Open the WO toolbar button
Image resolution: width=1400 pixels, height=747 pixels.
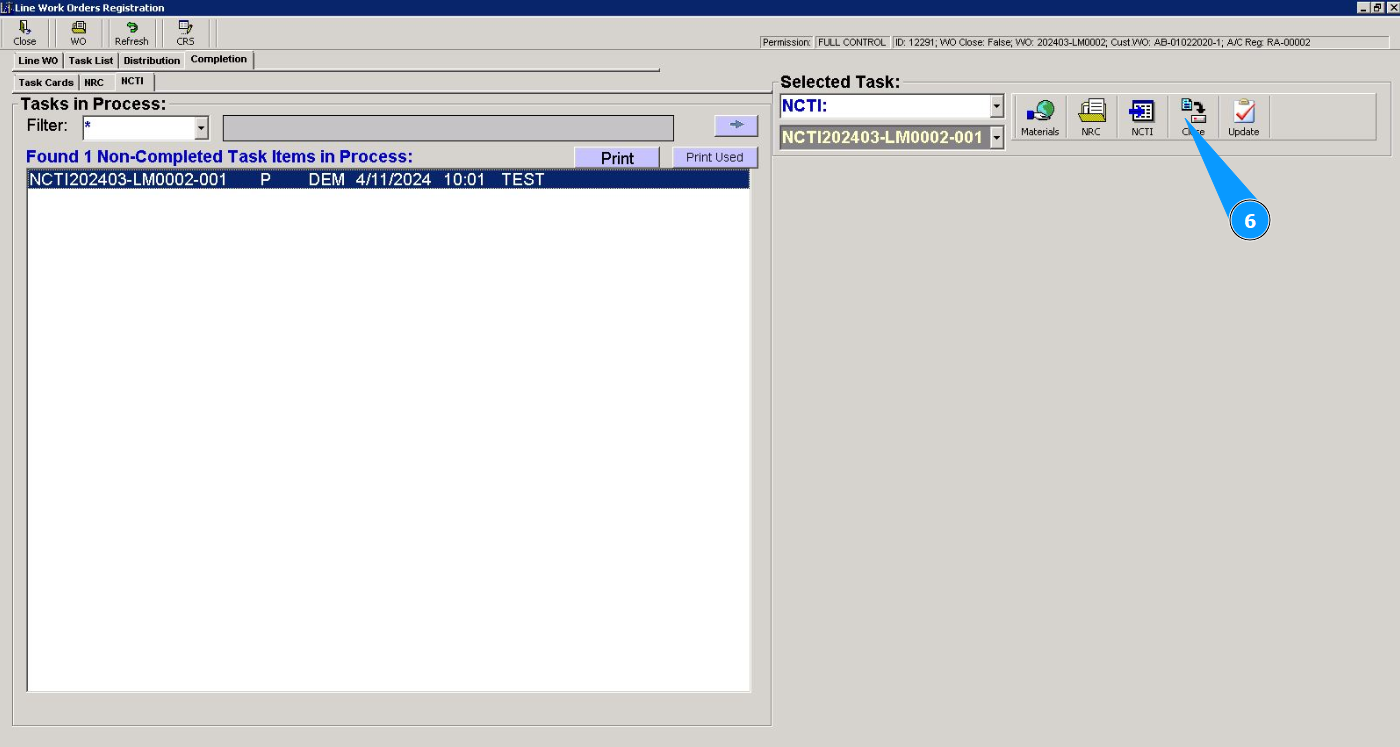point(78,33)
